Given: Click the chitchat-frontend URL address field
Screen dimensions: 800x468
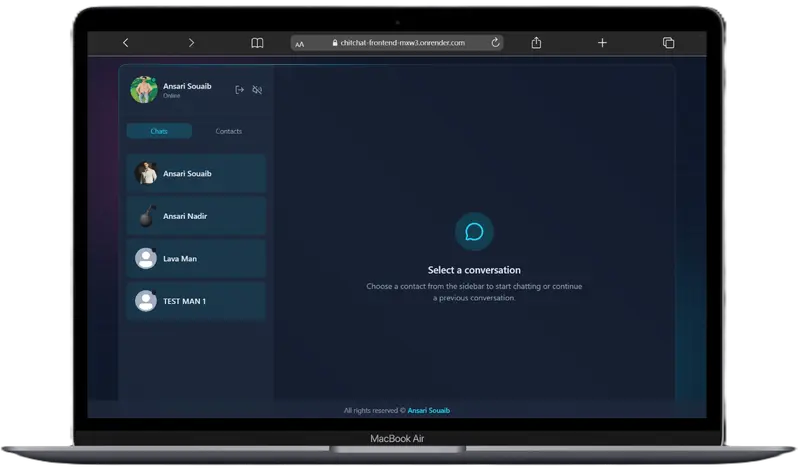Looking at the screenshot, I should coord(397,43).
